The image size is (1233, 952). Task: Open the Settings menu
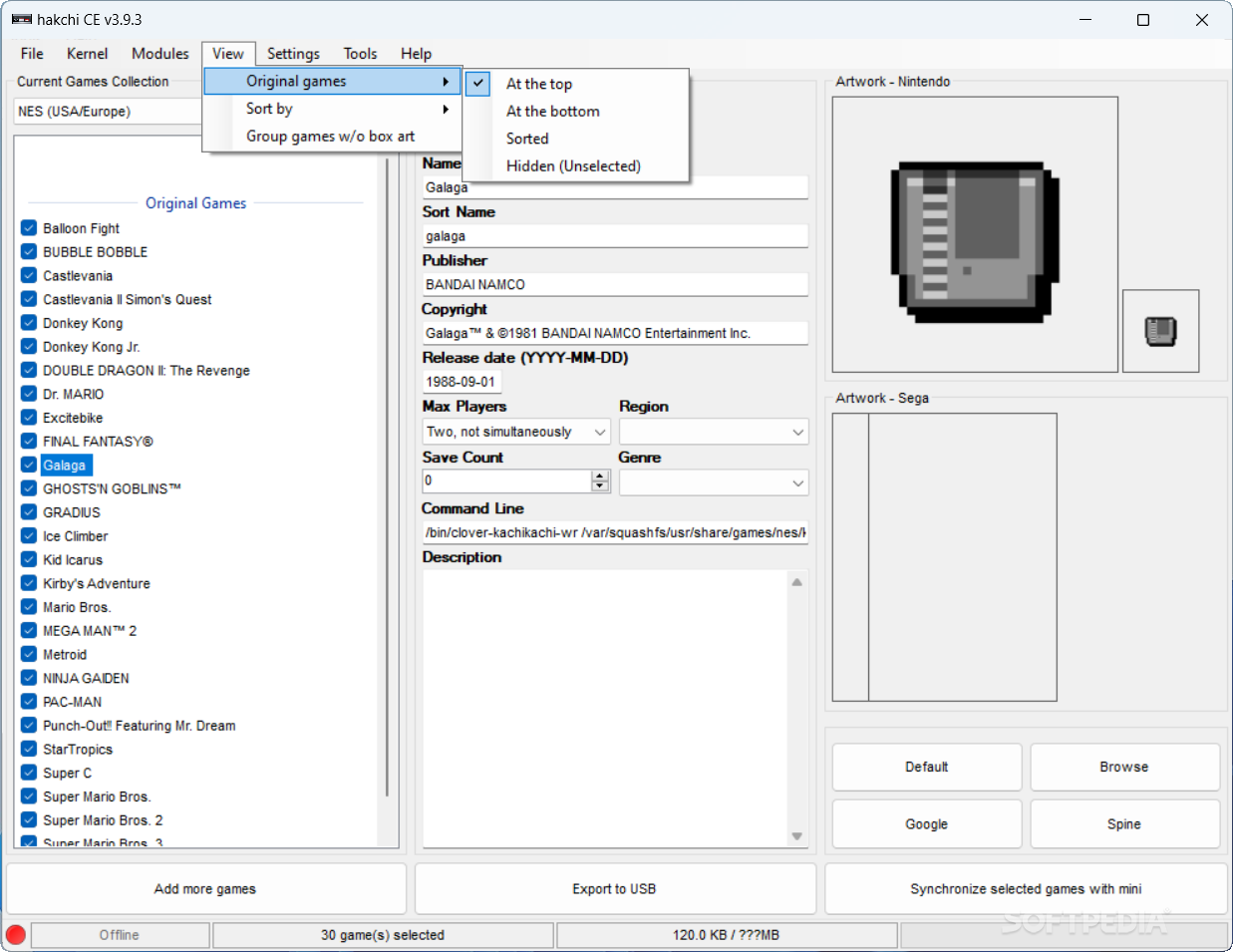(x=293, y=54)
